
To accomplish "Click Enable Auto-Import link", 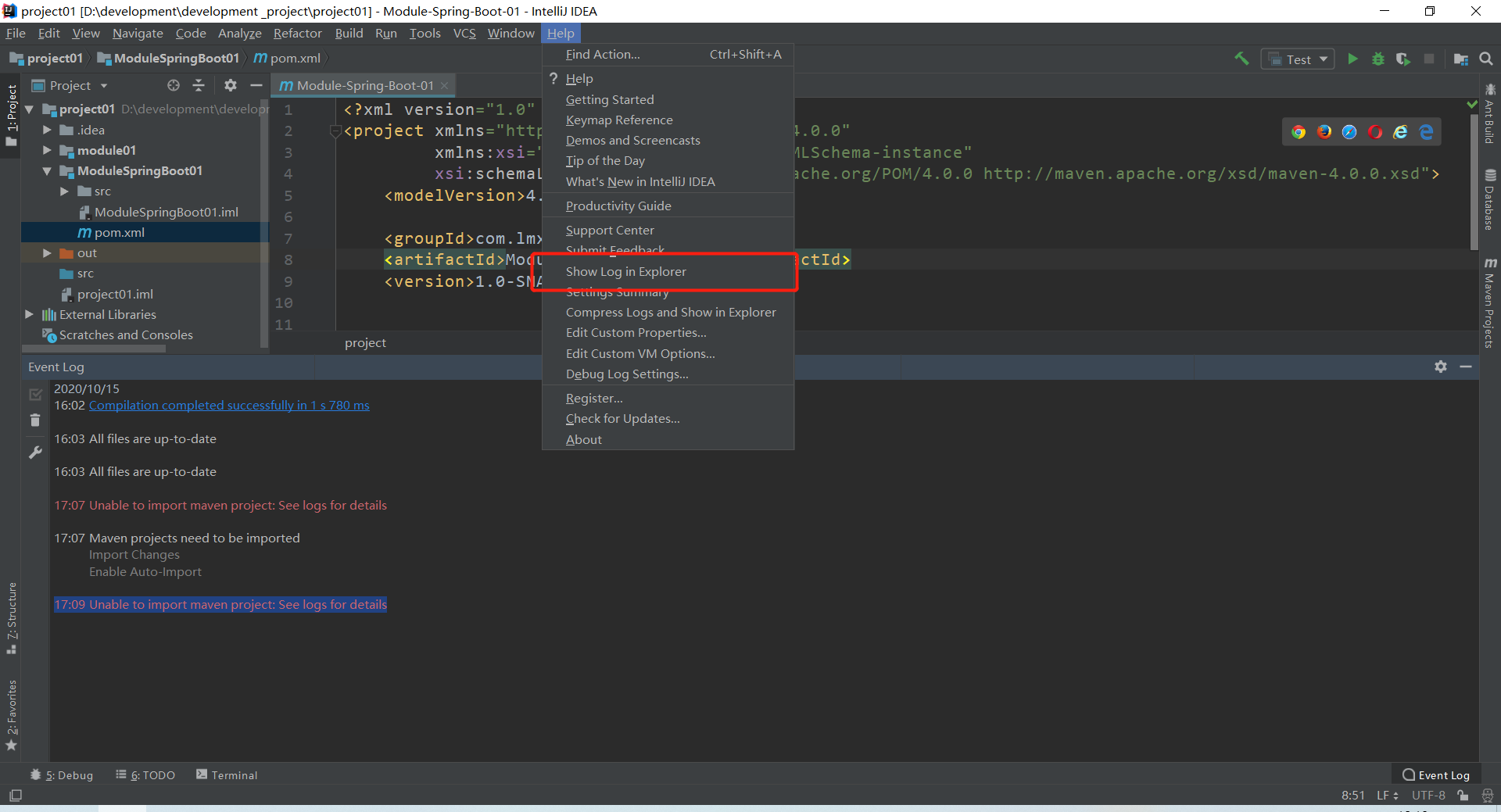I will (145, 572).
